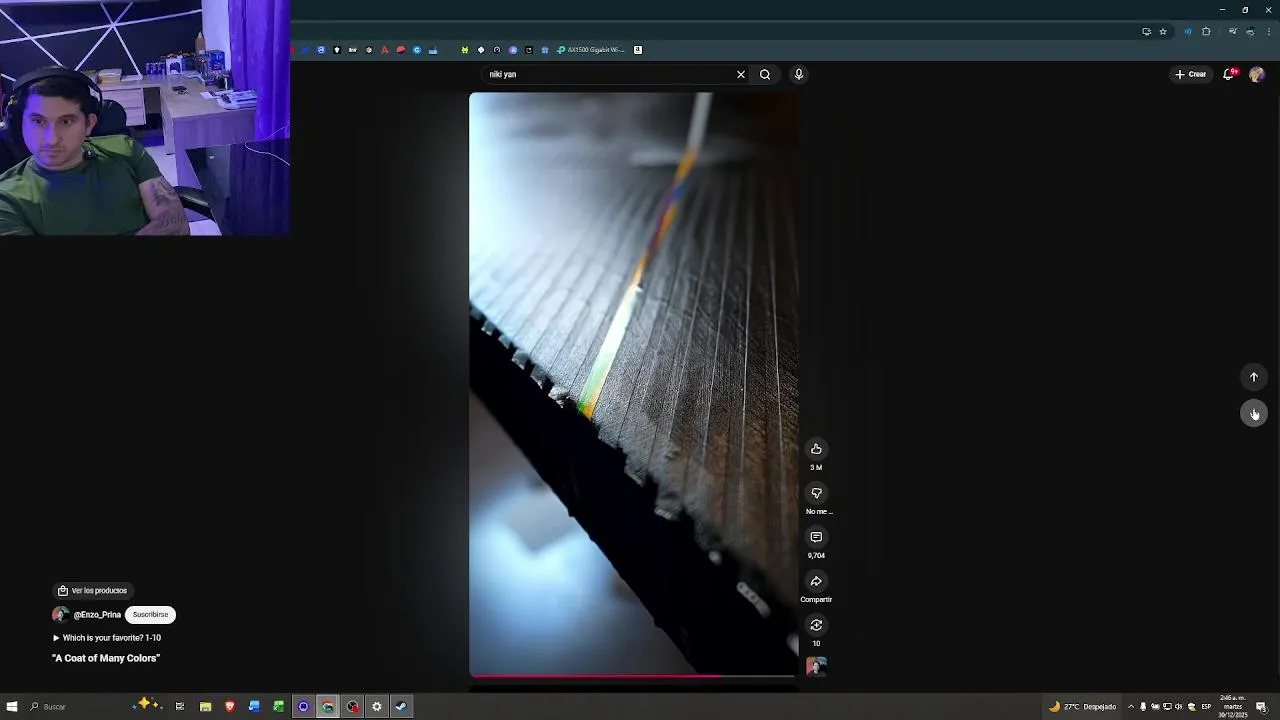The image size is (1280, 720).
Task: Click the Enzo_Prina channel avatar
Action: tap(60, 615)
